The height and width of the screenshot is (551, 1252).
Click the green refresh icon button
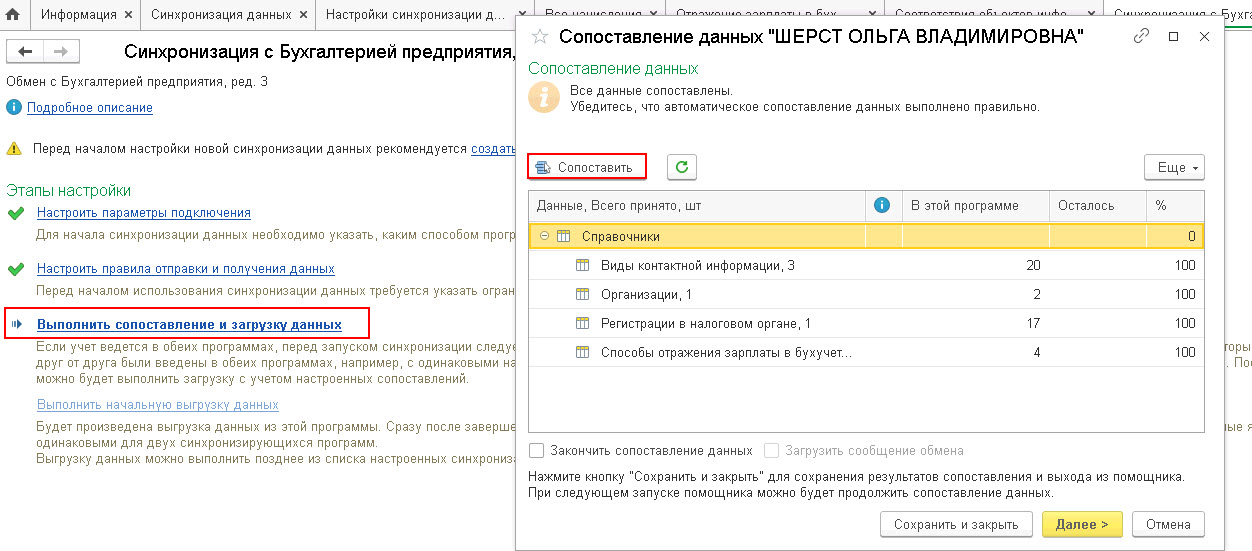pyautogui.click(x=682, y=167)
